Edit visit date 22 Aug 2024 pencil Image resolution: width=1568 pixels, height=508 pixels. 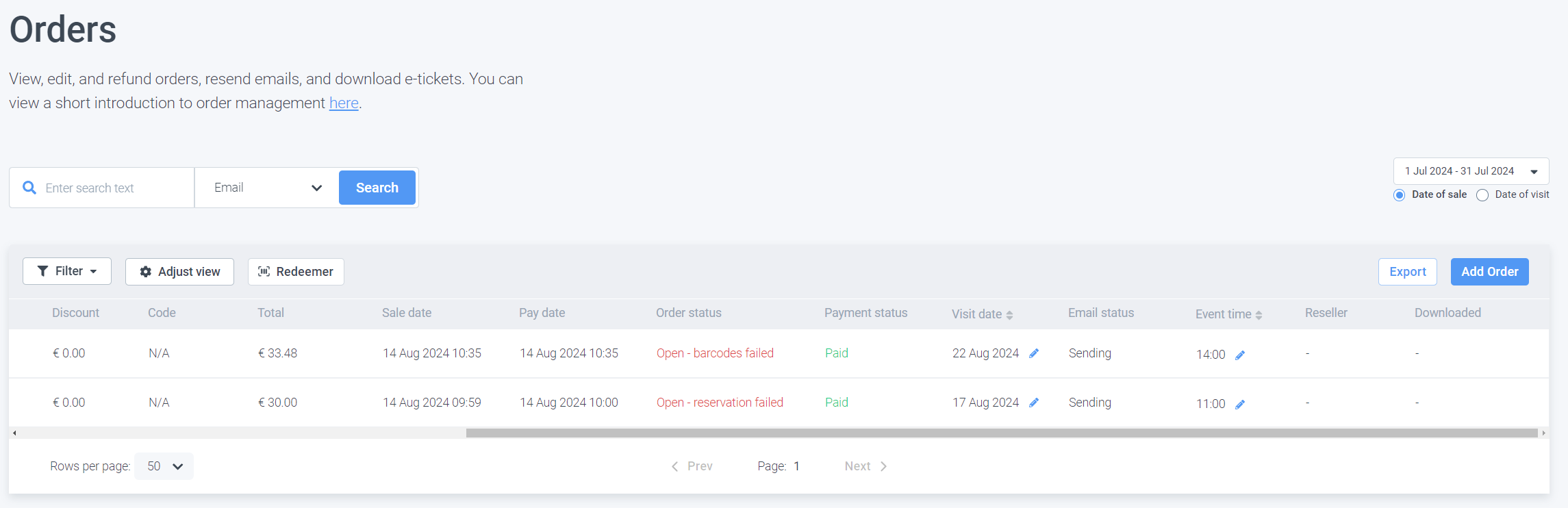point(1034,353)
